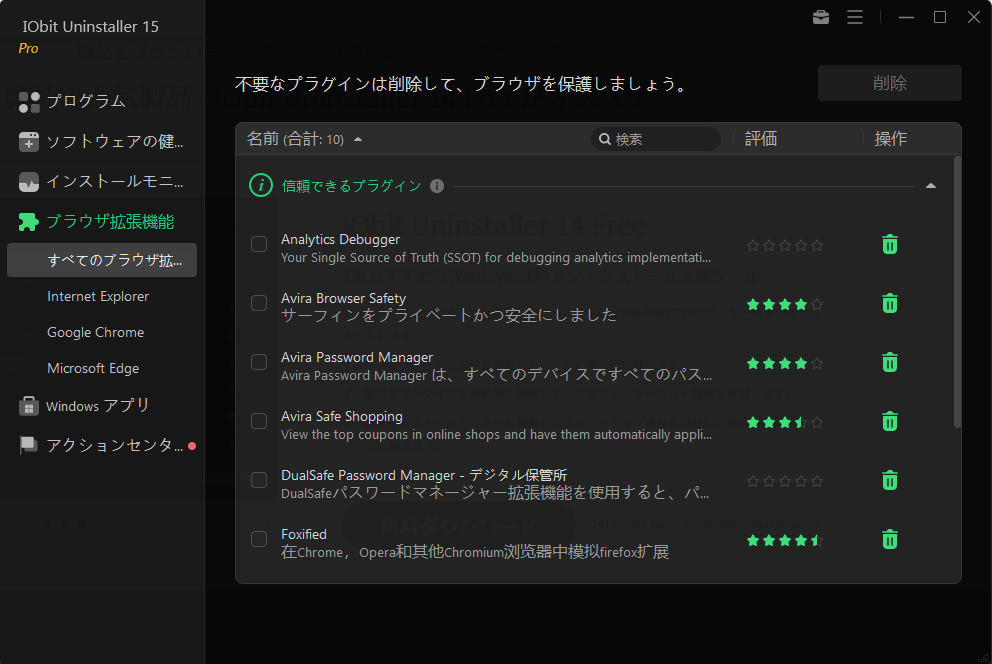Click the star rating of Analytics Debugger
The width and height of the screenshot is (992, 664).
(784, 245)
